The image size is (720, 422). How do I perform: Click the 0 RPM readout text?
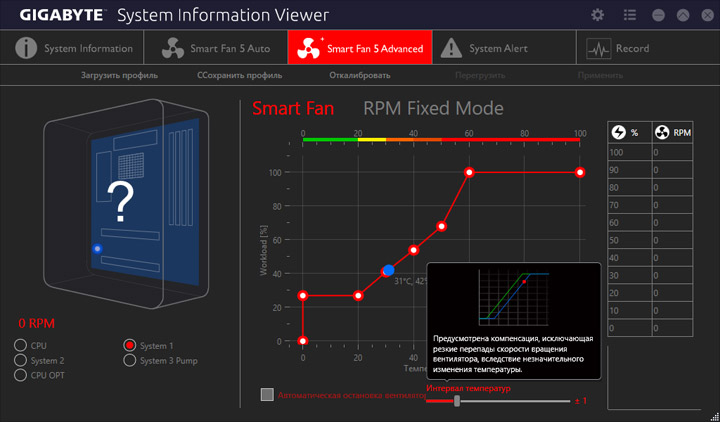tap(37, 324)
